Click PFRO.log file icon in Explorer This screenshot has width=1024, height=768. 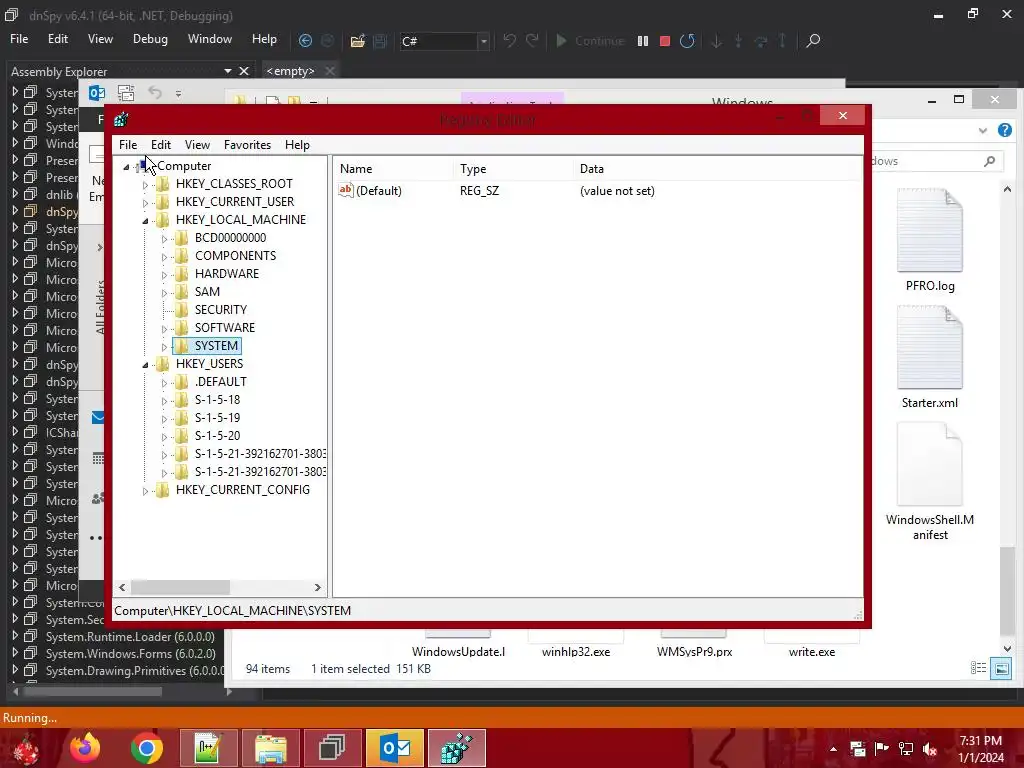[930, 230]
